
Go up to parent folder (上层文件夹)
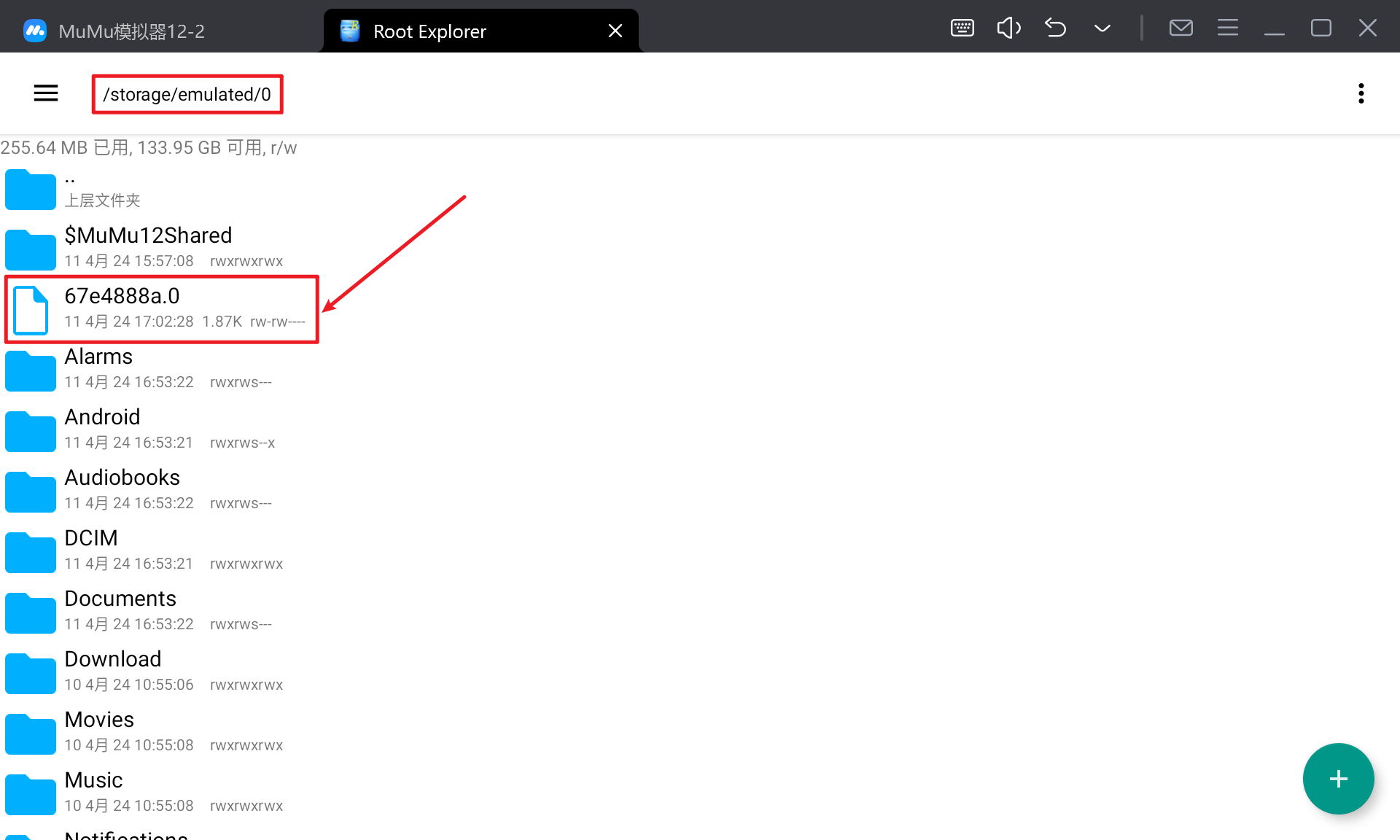coord(700,188)
